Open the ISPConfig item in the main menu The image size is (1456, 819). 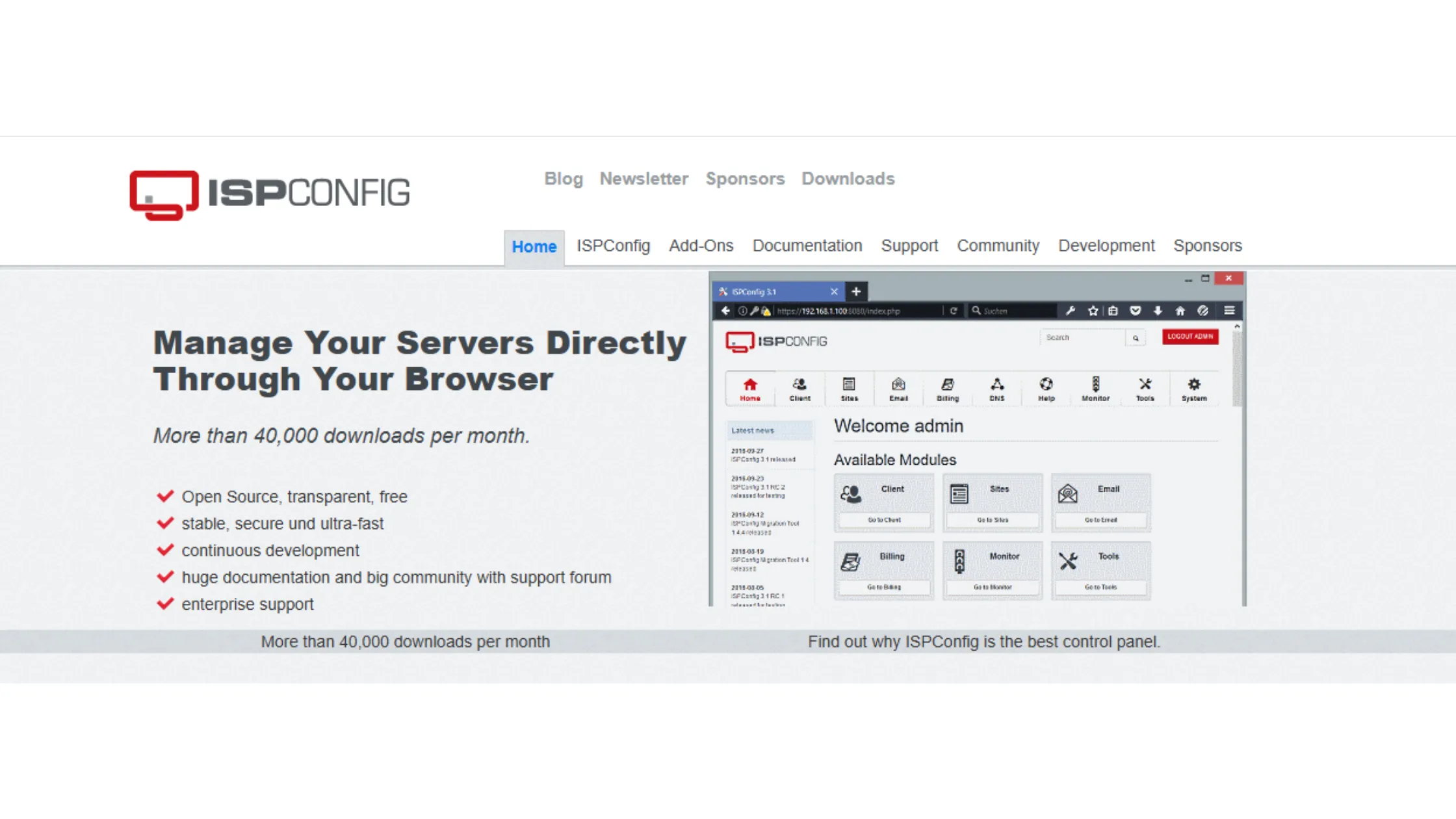(x=613, y=246)
